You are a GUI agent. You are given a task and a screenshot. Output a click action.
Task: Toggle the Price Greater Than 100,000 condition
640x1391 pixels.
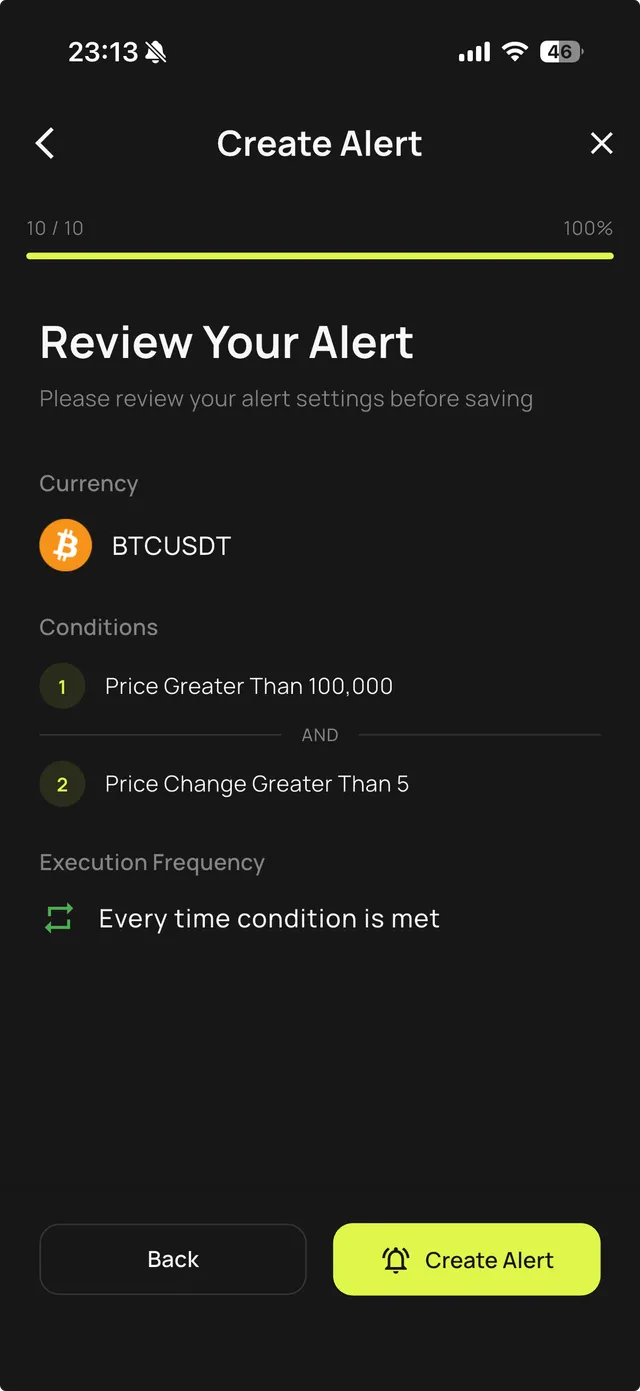248,685
